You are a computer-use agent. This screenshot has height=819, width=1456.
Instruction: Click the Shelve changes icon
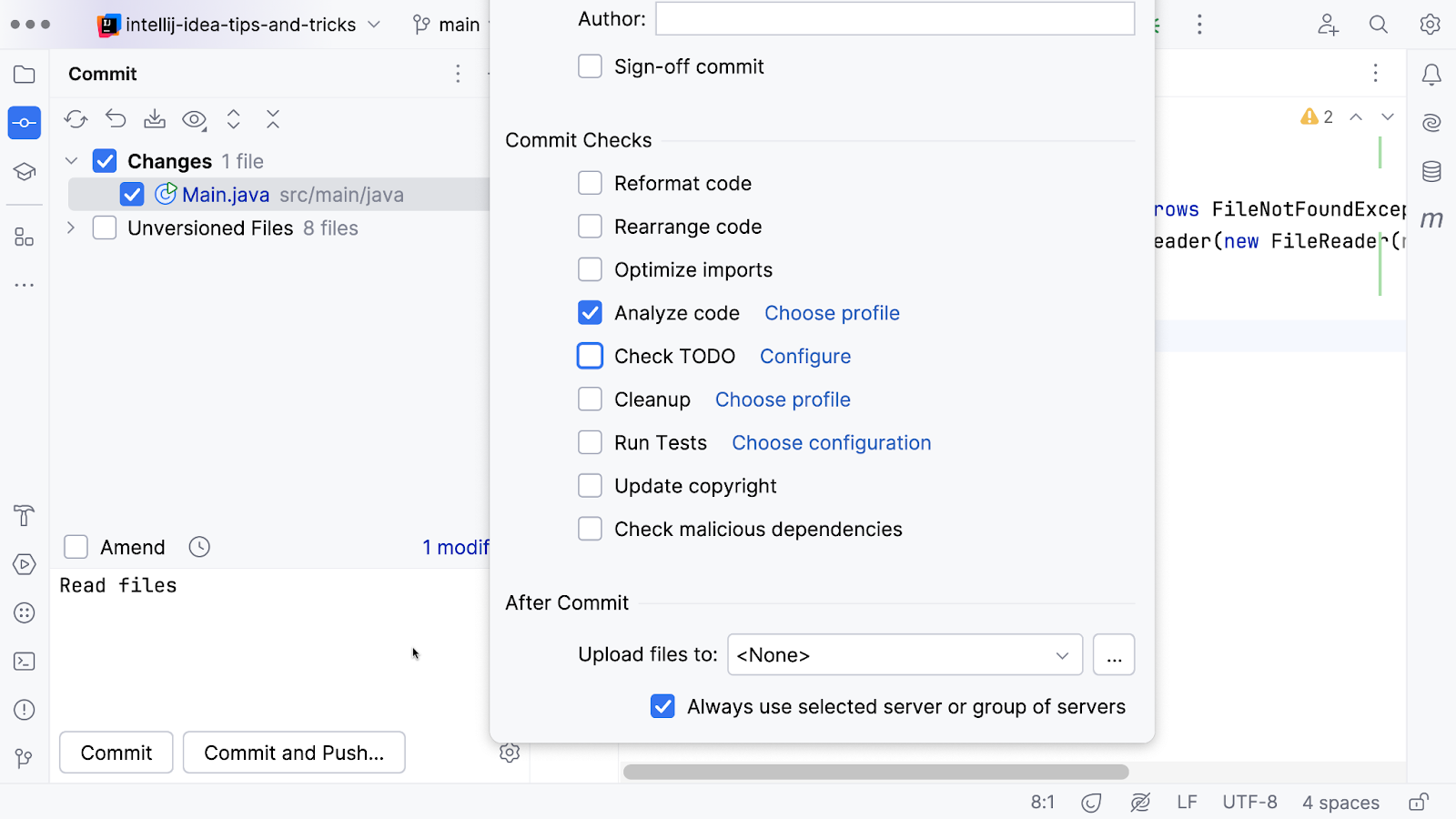tap(155, 119)
